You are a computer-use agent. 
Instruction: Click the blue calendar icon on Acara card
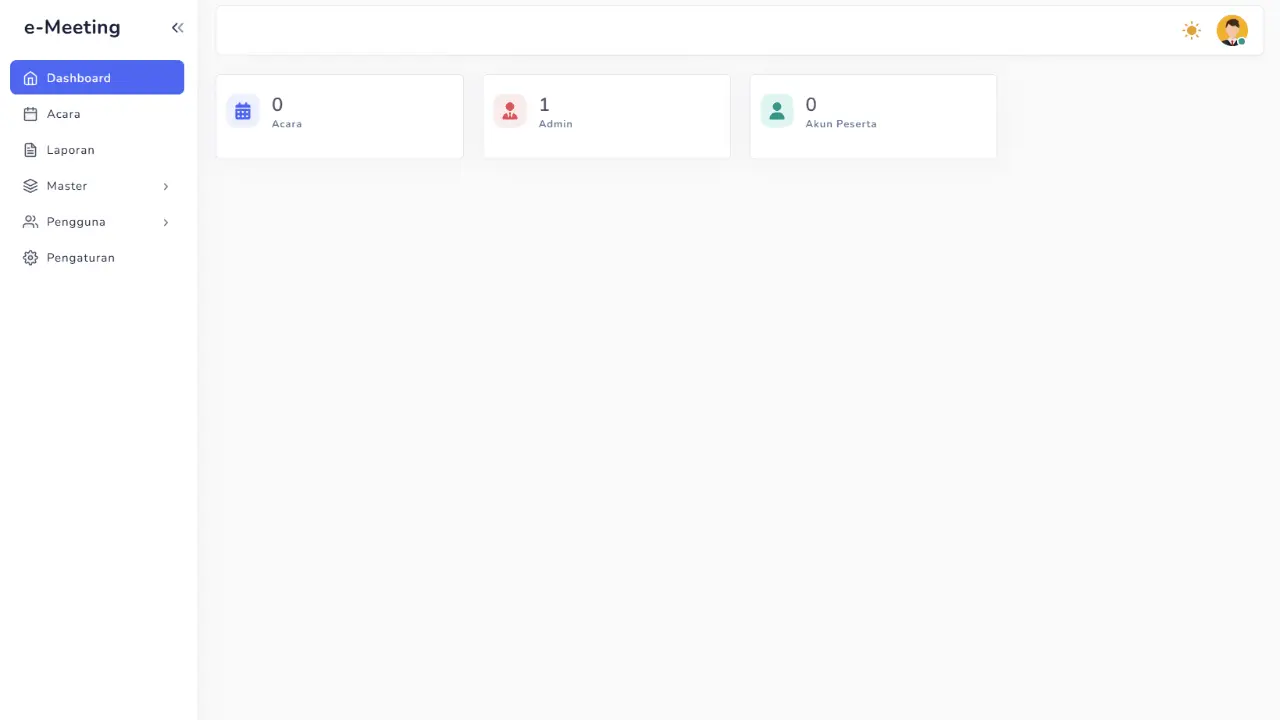[x=243, y=111]
